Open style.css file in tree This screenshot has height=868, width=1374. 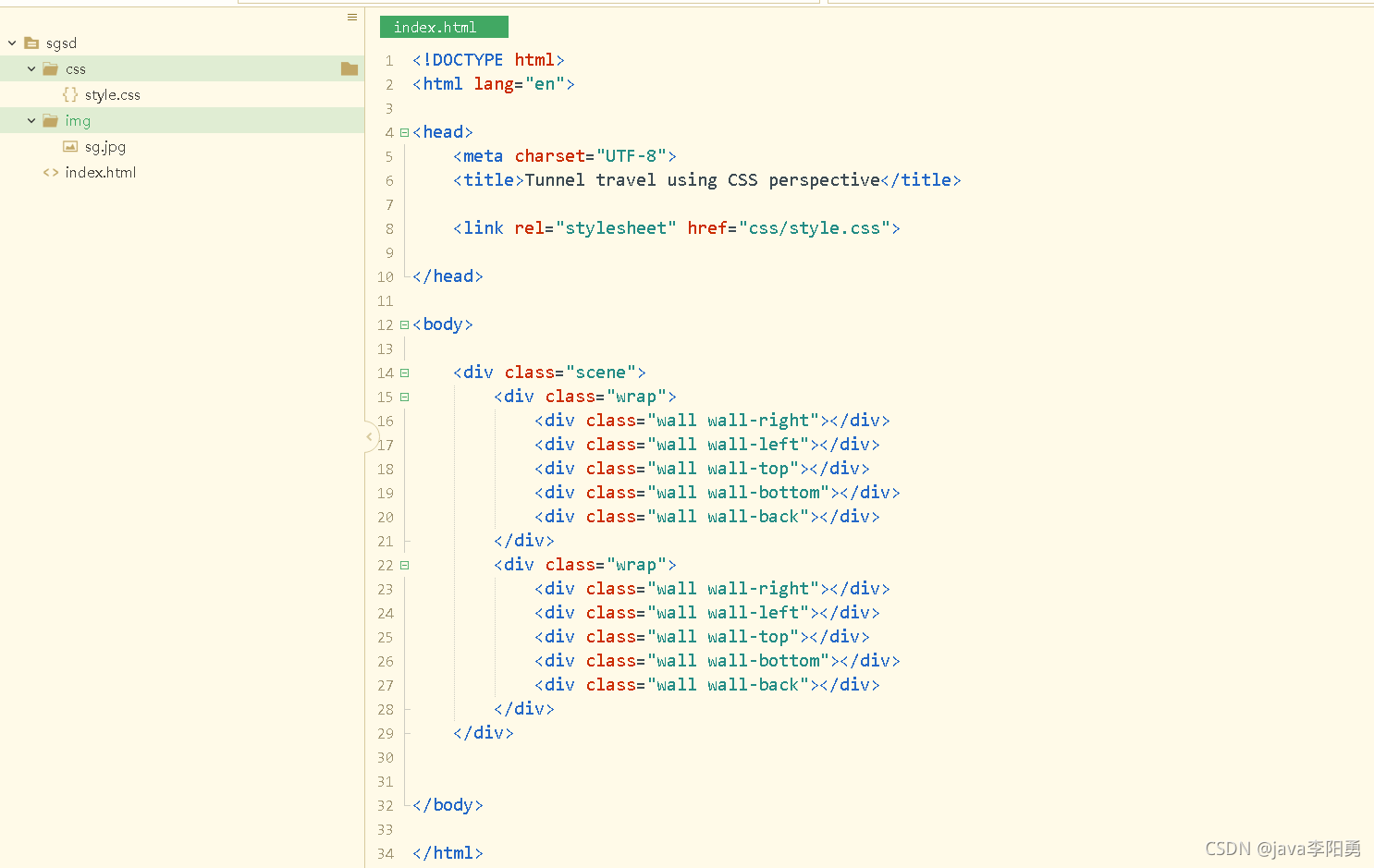click(x=113, y=95)
